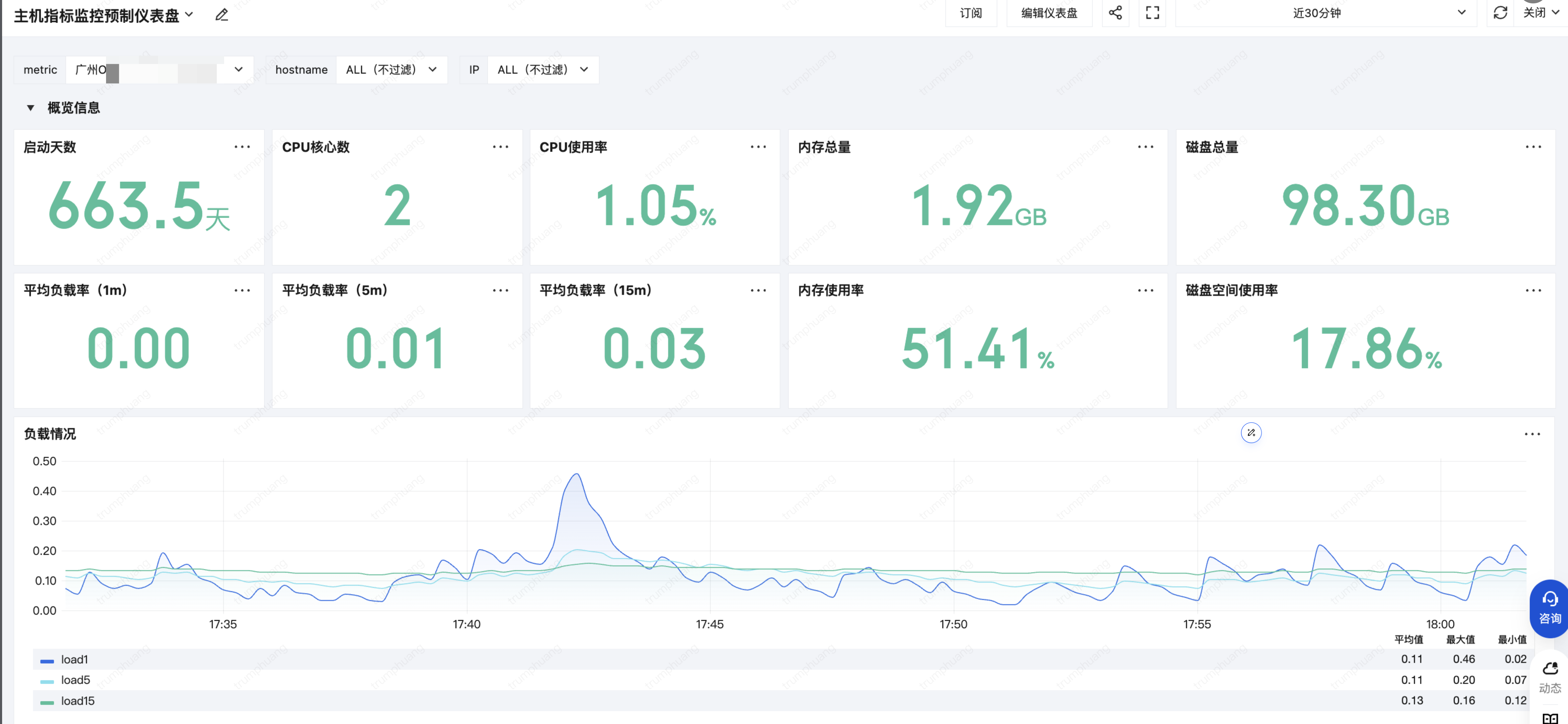
Task: Share the dashboard via share icon
Action: click(1115, 13)
